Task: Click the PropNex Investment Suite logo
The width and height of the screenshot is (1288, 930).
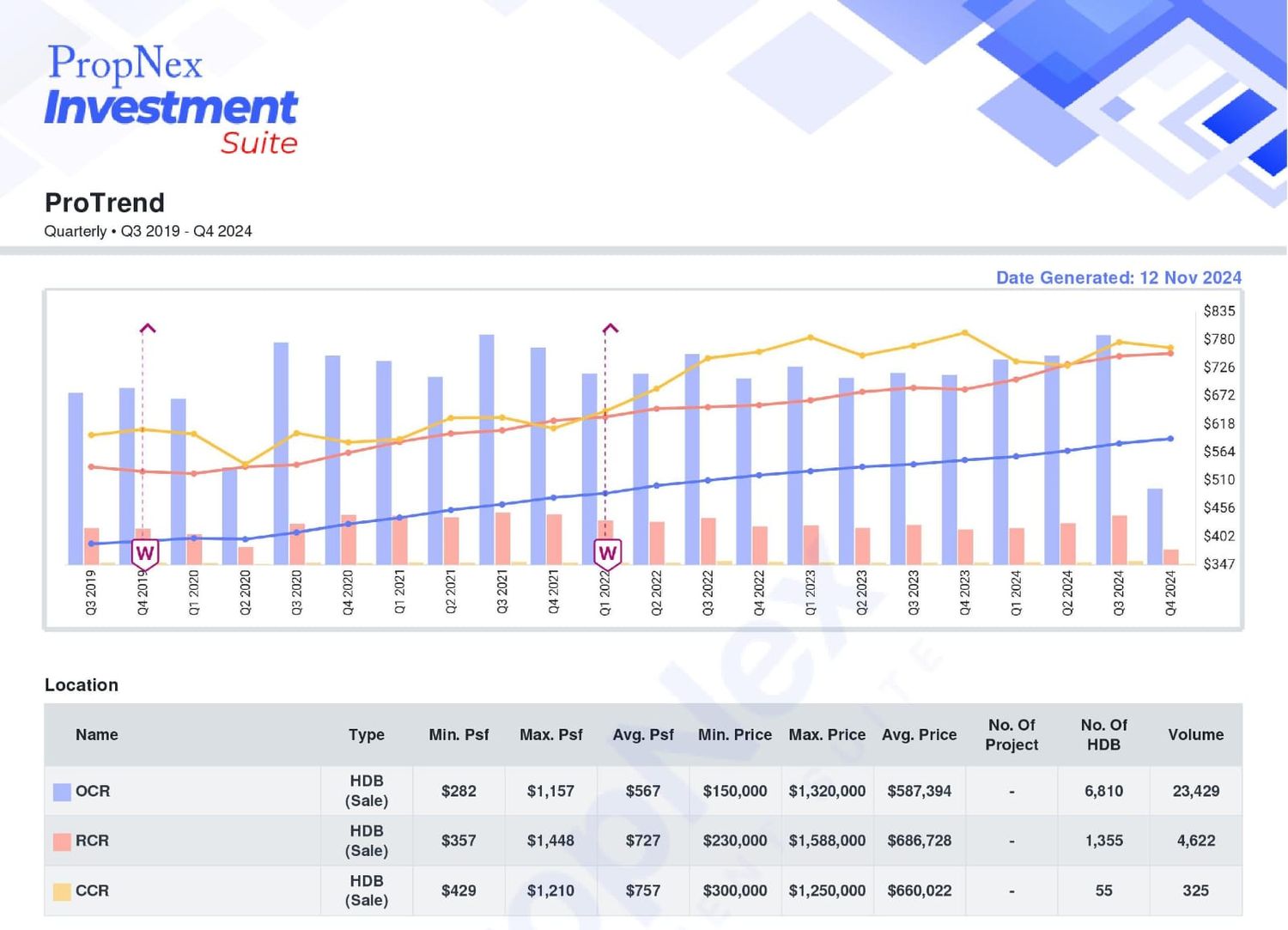Action: click(171, 100)
